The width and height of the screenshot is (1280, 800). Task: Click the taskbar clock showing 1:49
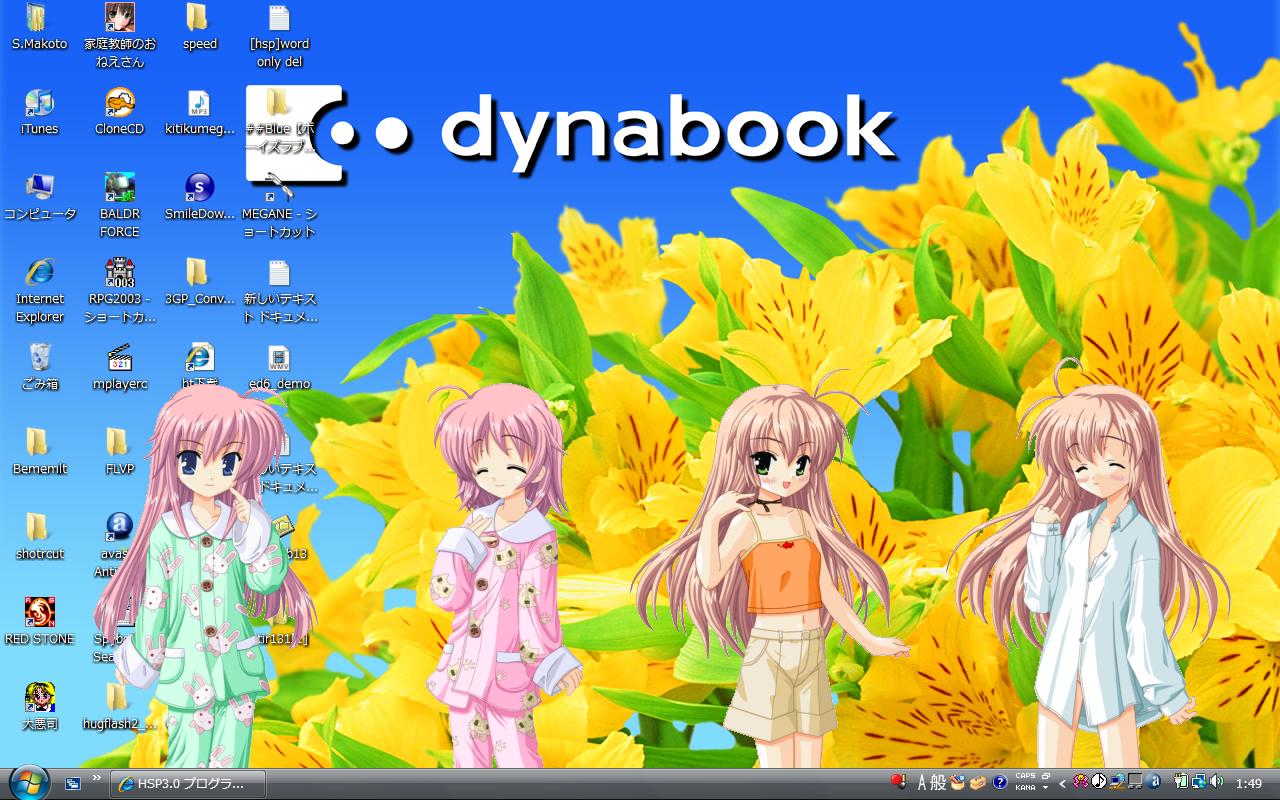click(x=1249, y=783)
